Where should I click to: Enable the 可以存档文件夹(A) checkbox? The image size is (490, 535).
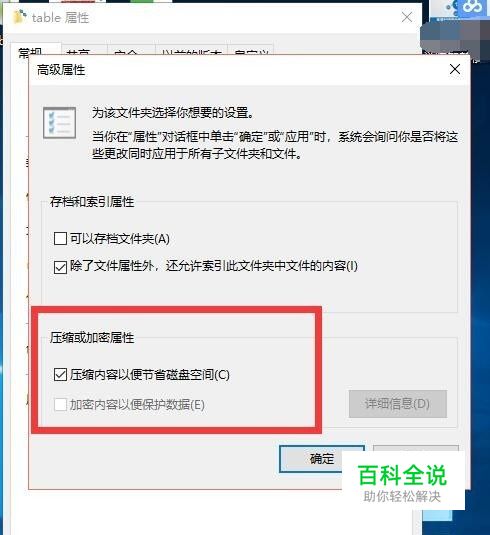[60, 238]
